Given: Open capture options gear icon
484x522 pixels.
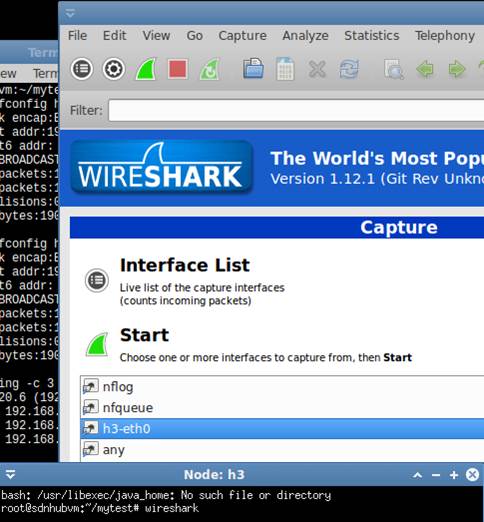Looking at the screenshot, I should point(113,69).
